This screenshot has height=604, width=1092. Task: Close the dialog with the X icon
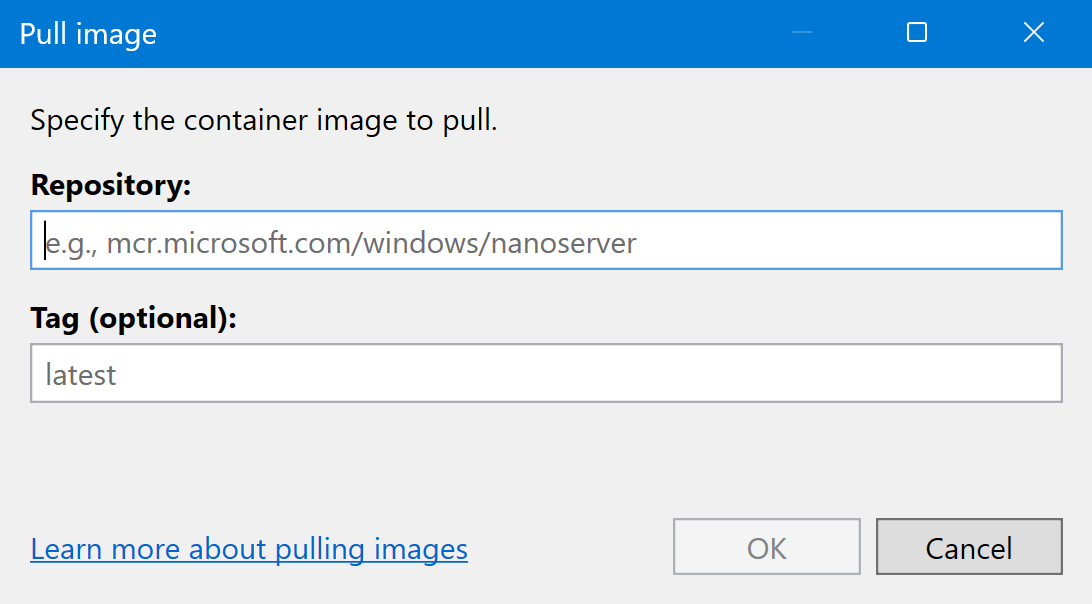1034,33
